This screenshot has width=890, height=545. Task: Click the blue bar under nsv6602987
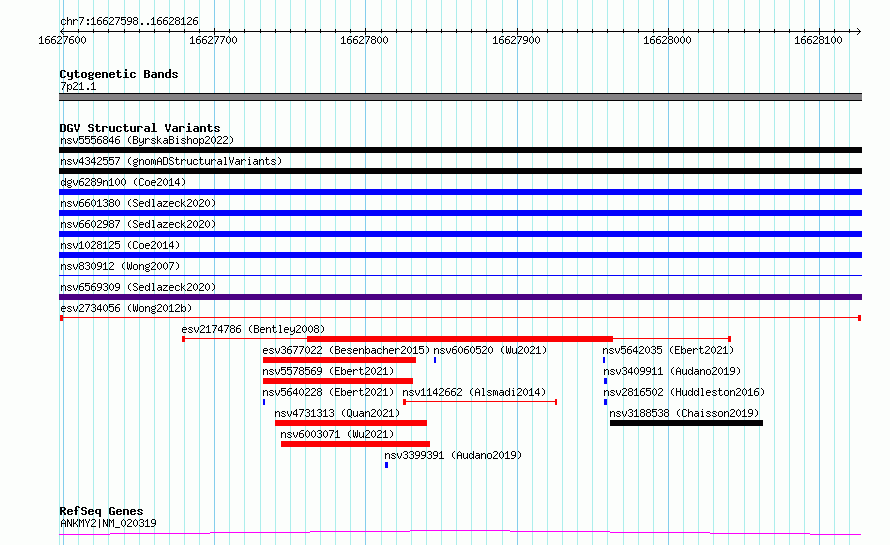(x=460, y=234)
